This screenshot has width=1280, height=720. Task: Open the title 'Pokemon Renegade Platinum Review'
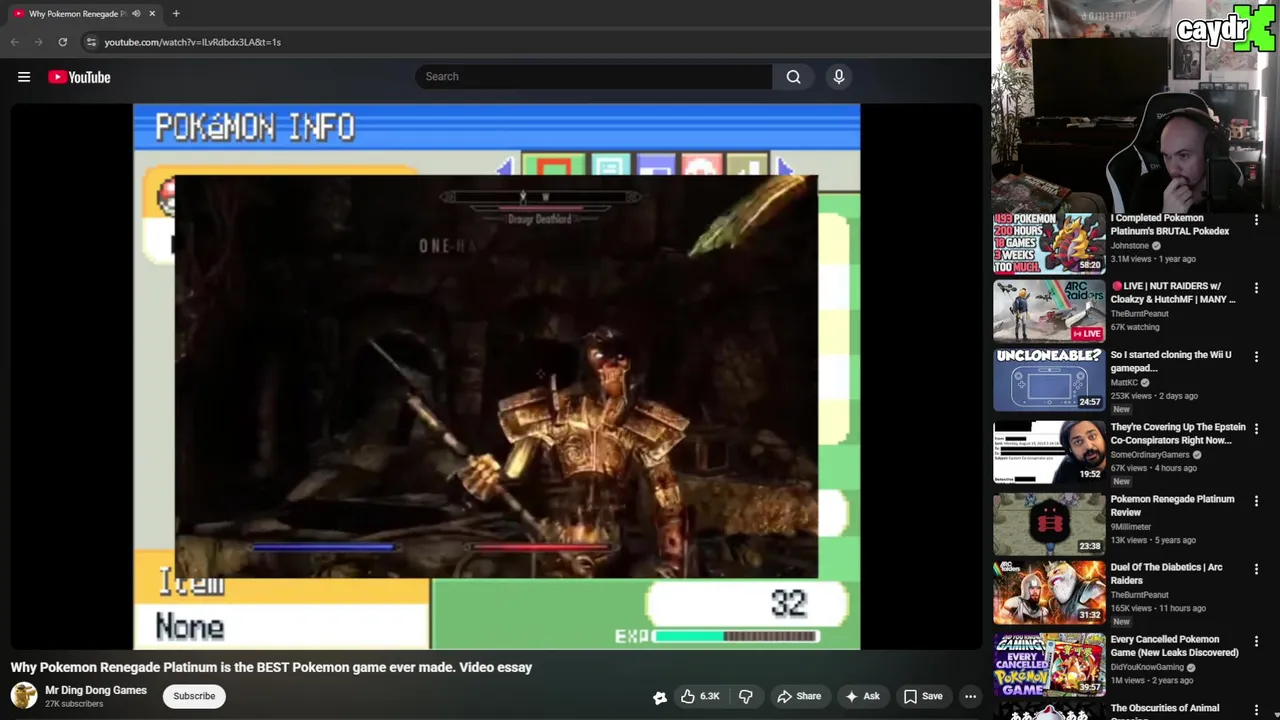click(x=1172, y=505)
